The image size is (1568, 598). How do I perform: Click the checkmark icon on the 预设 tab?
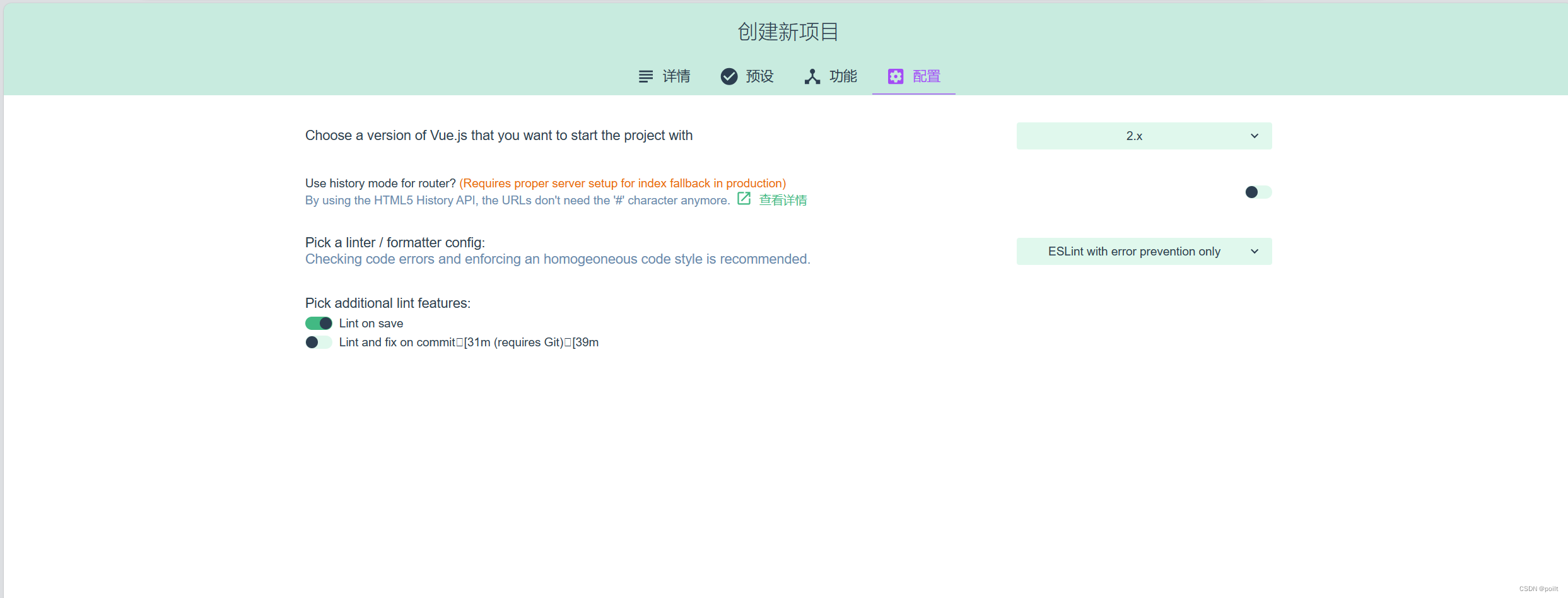coord(729,76)
